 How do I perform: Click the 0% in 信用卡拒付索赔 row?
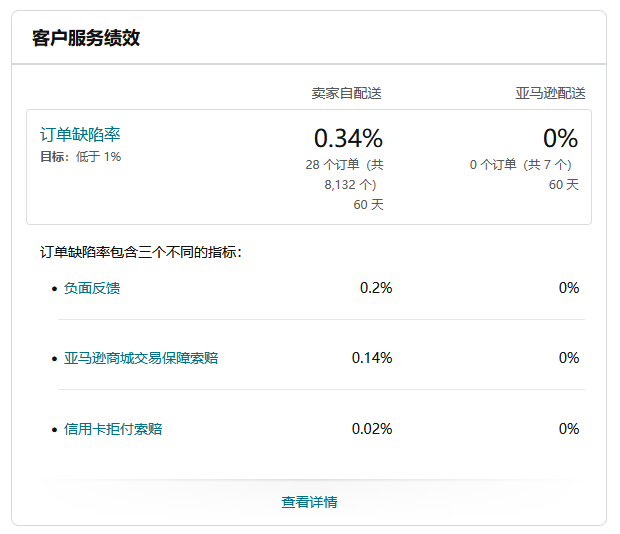[569, 428]
